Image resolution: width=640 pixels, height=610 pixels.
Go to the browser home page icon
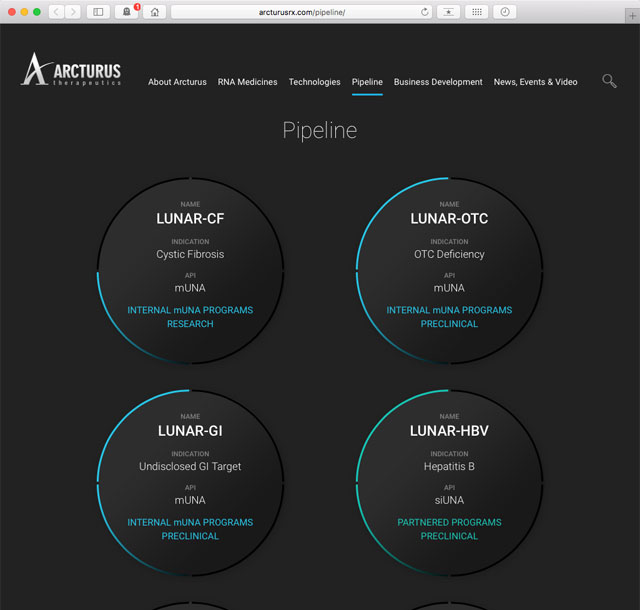pyautogui.click(x=155, y=12)
